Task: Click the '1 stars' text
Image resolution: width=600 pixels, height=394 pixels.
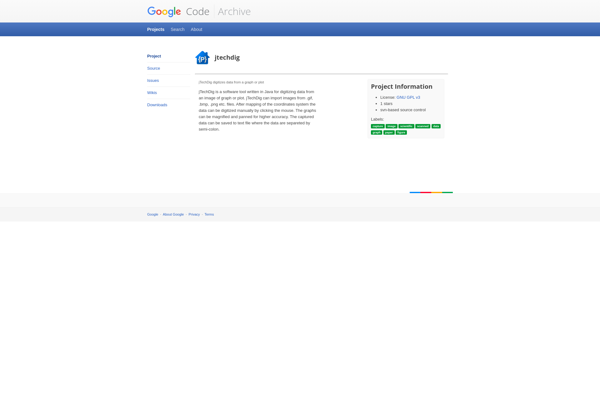Action: (386, 104)
